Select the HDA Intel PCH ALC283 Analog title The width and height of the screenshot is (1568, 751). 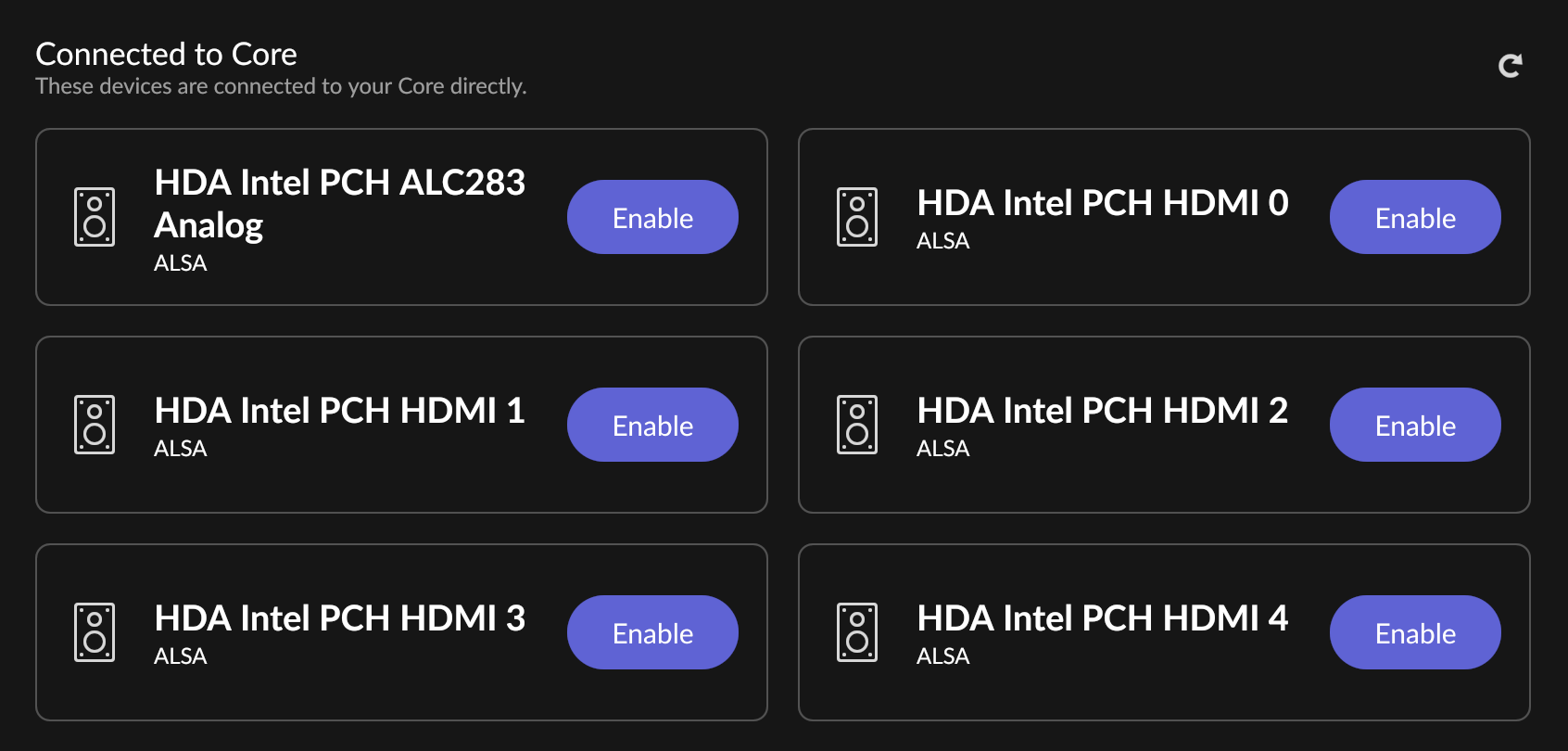coord(340,204)
